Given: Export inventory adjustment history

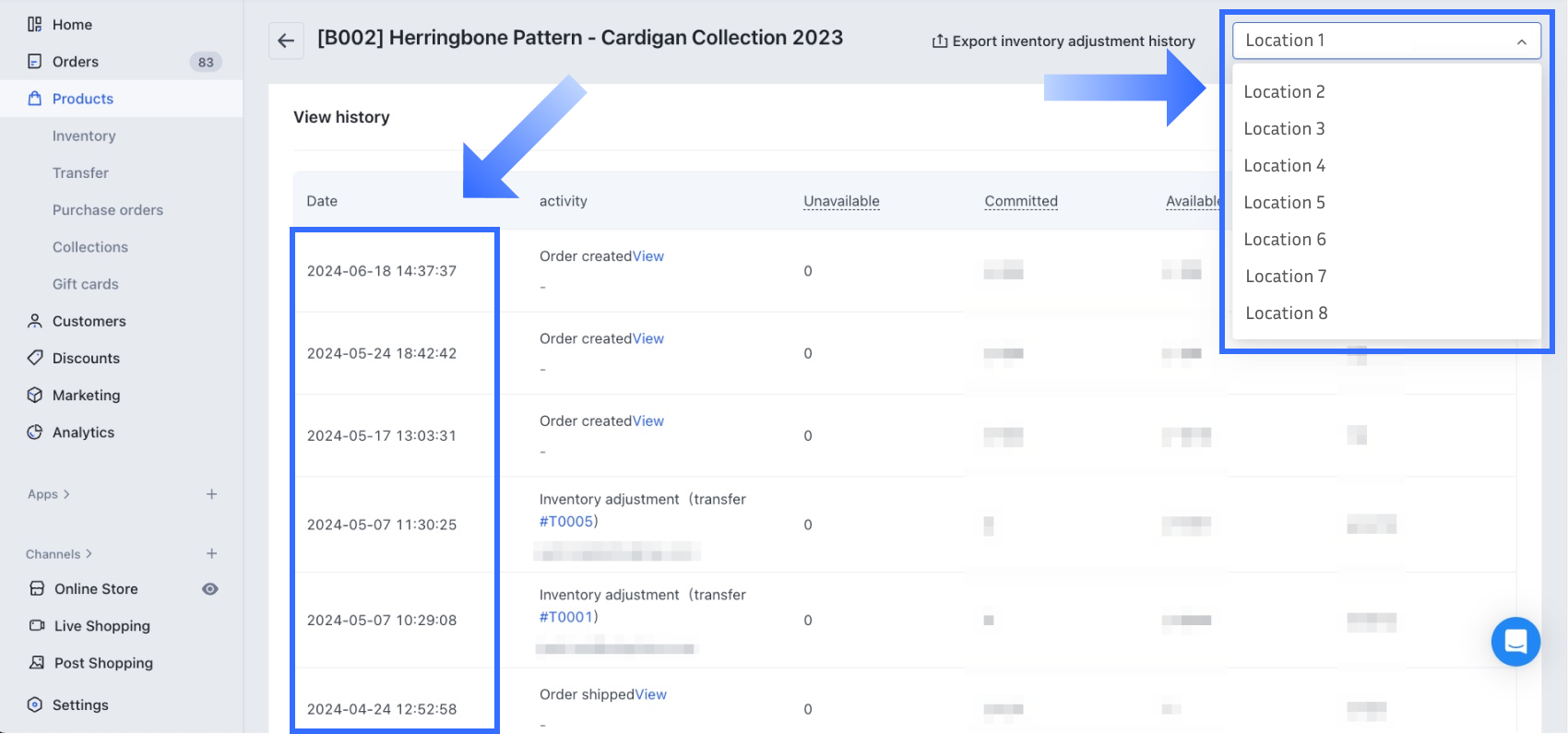Looking at the screenshot, I should pyautogui.click(x=1063, y=41).
